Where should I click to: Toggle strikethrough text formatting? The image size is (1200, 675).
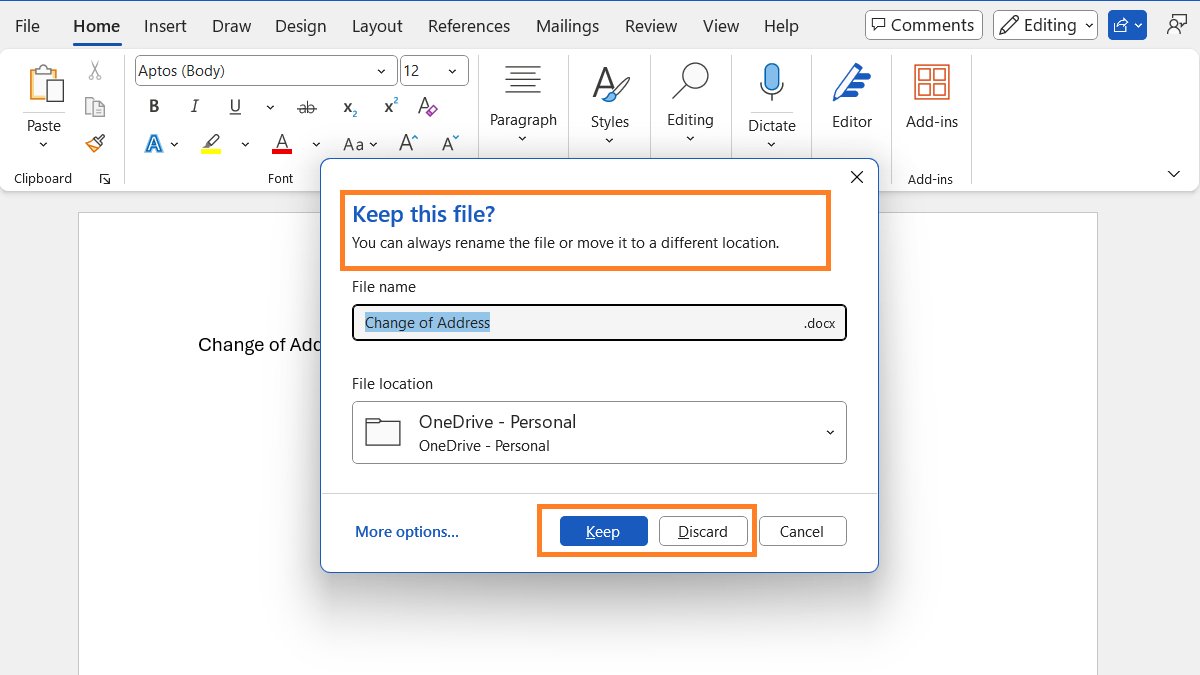coord(307,107)
